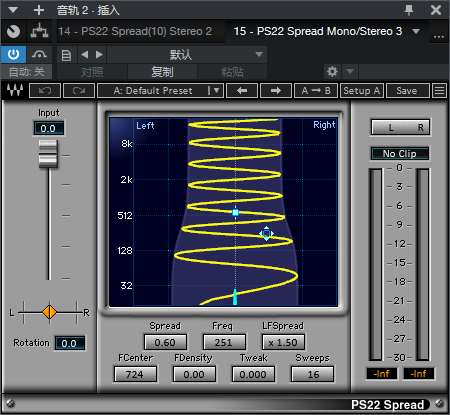The height and width of the screenshot is (415, 450).
Task: Click the FCenter value 724
Action: click(135, 374)
